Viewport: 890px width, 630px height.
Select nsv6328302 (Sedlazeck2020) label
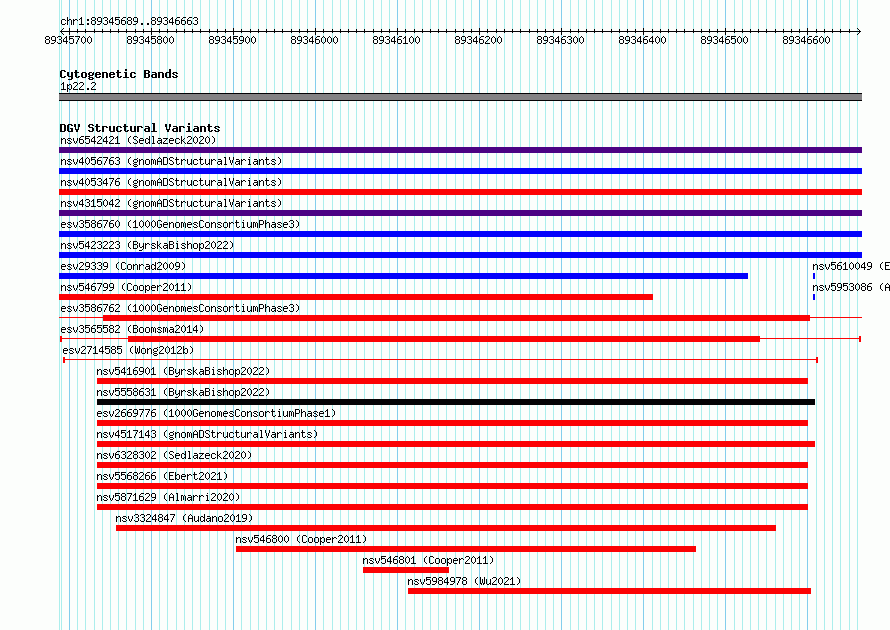[x=174, y=455]
